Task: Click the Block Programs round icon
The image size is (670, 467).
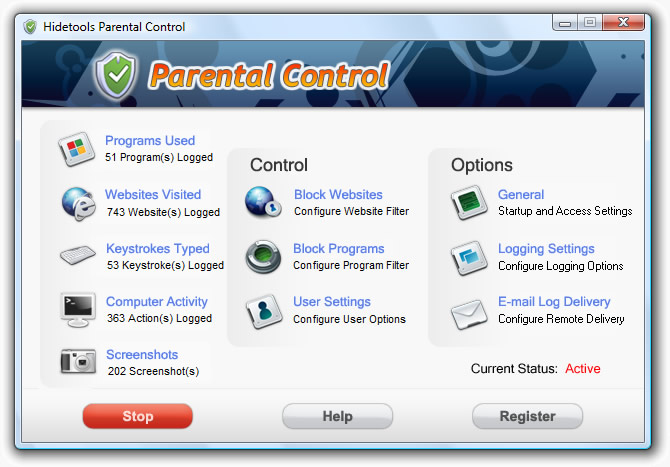Action: [263, 256]
